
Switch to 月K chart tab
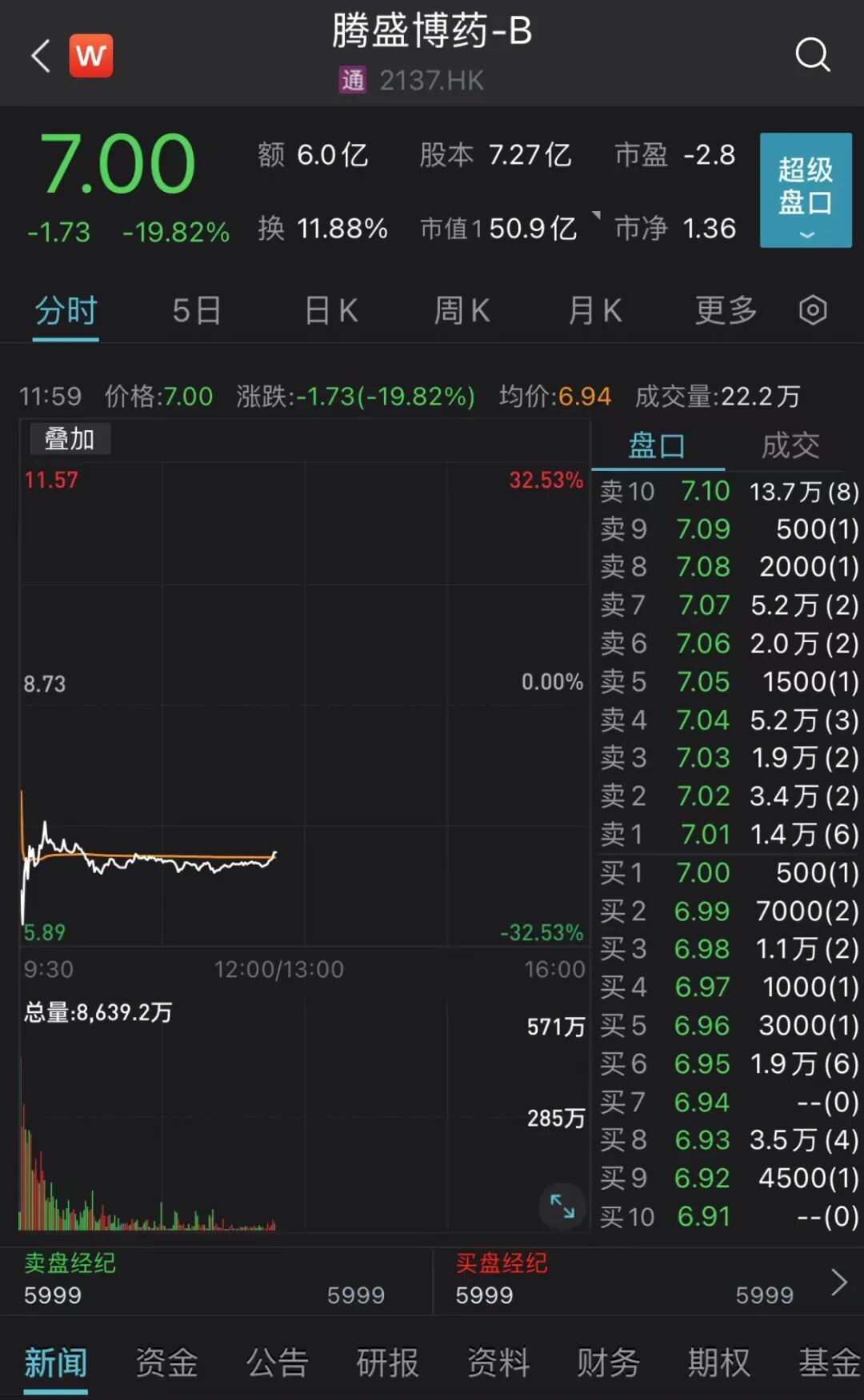pyautogui.click(x=594, y=310)
